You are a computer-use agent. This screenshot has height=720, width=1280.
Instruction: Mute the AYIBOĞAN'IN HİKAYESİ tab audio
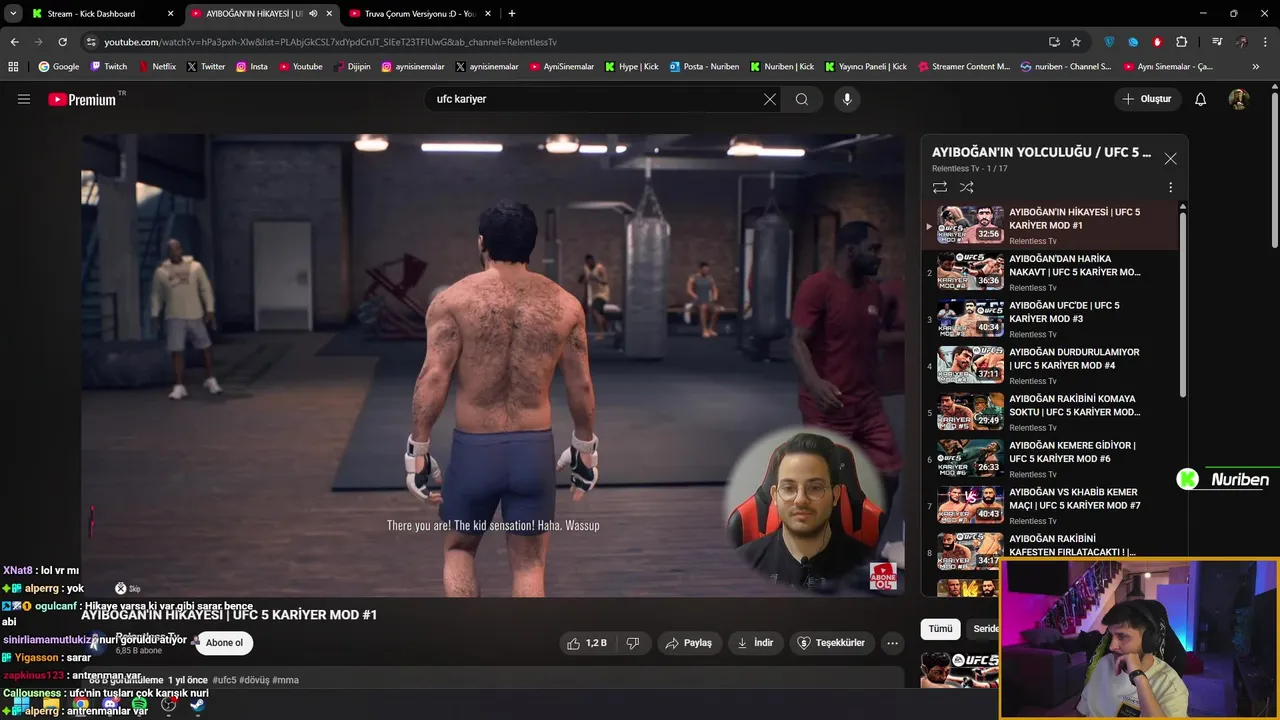pyautogui.click(x=313, y=14)
